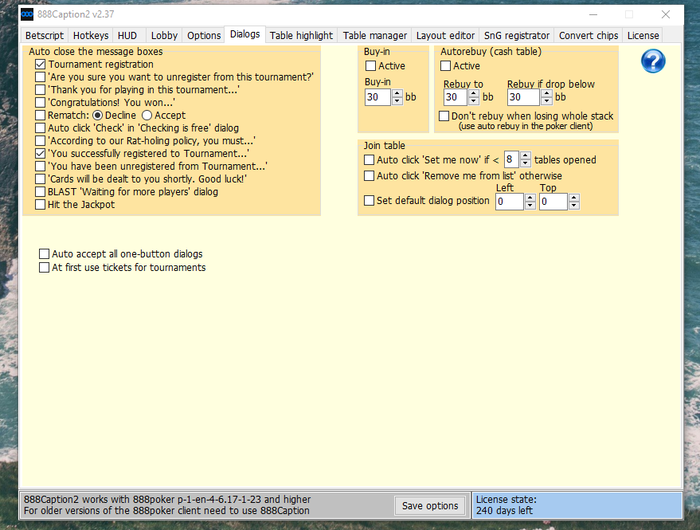
Task: Enable 'Are you sure you want to unregister' checkbox
Action: 40,77
